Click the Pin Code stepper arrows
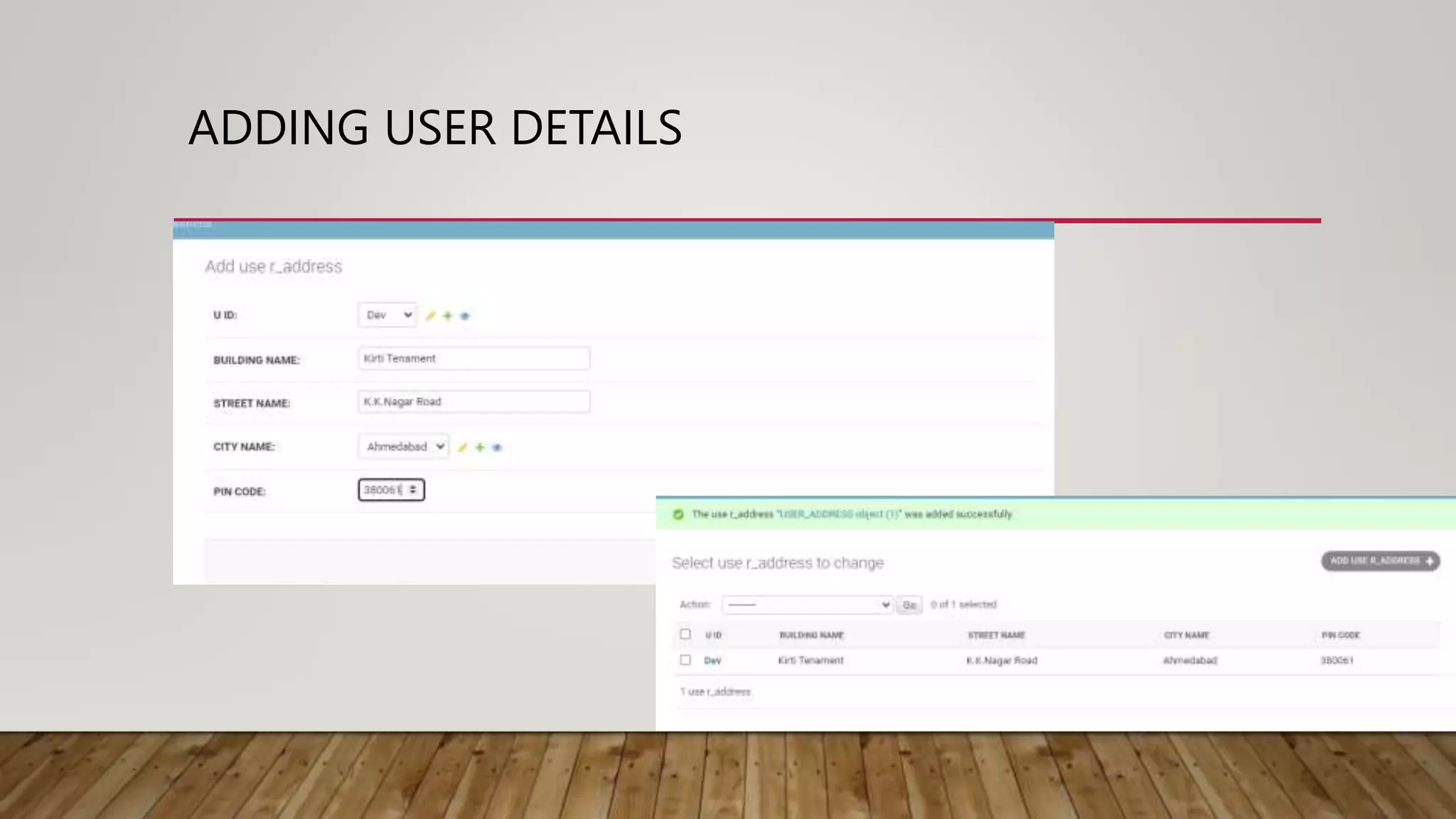This screenshot has height=819, width=1456. [413, 490]
